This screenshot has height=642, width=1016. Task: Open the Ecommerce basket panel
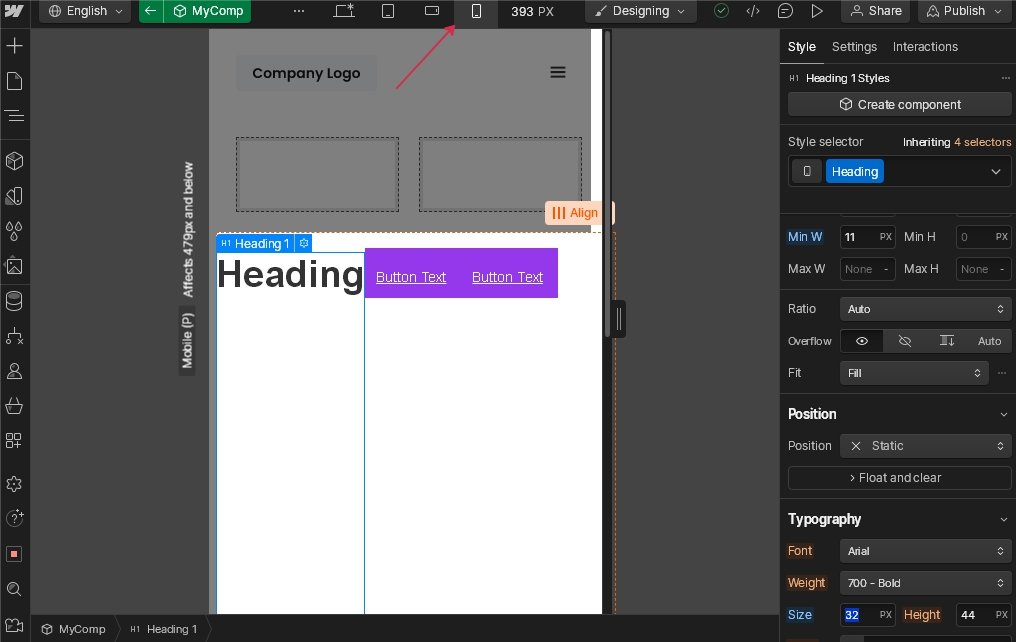coord(14,406)
